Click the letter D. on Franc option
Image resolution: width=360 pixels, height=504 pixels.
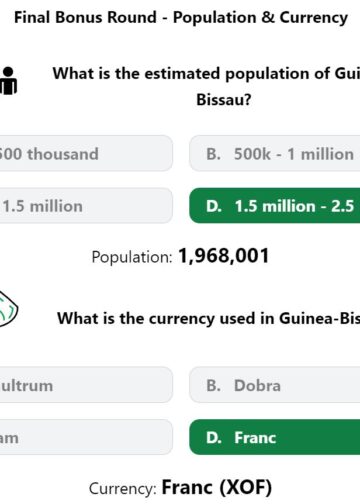point(214,438)
